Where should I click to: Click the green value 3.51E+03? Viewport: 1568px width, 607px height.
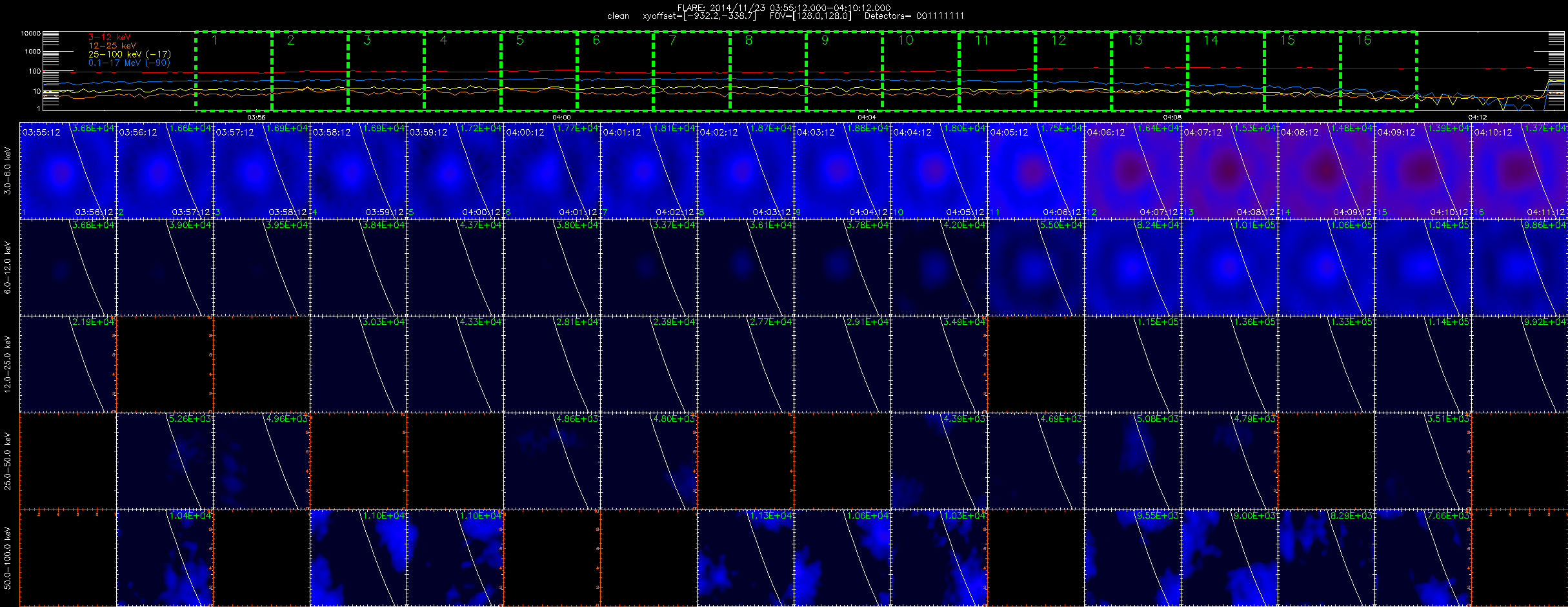(x=1449, y=419)
